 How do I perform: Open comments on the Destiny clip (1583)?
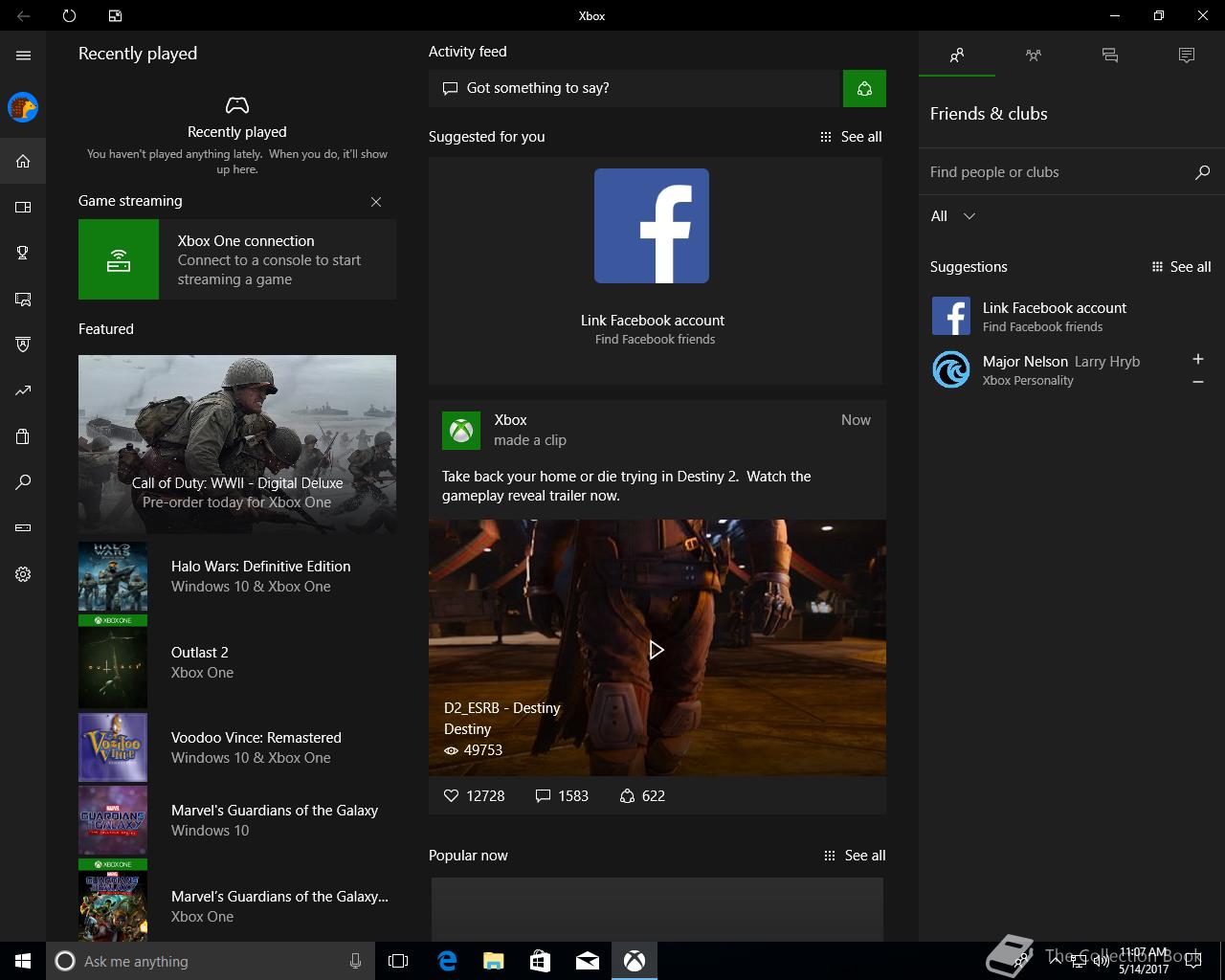[562, 796]
